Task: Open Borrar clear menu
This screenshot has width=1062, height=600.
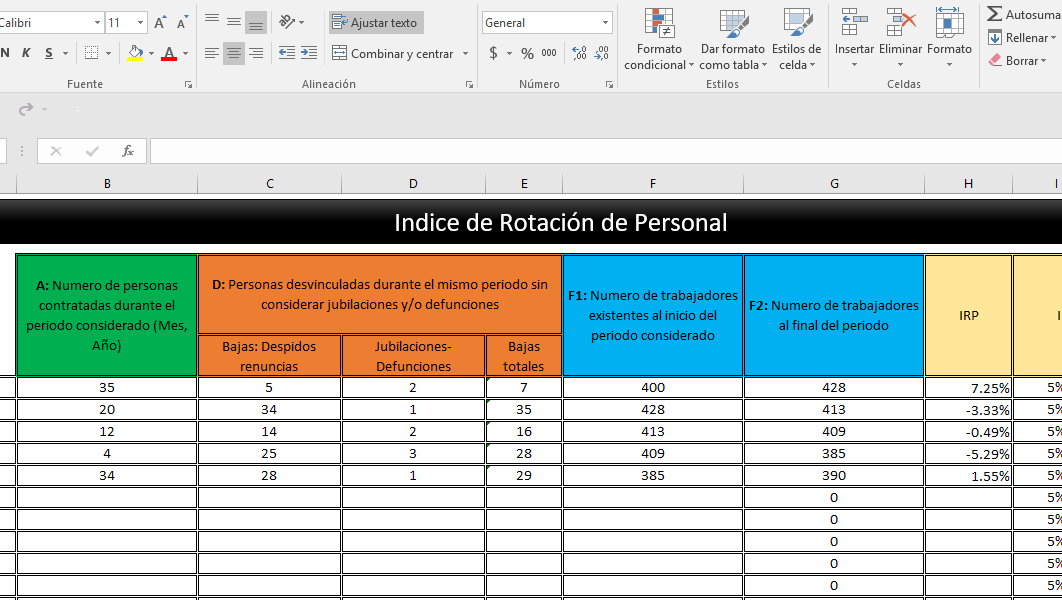Action: click(1017, 61)
